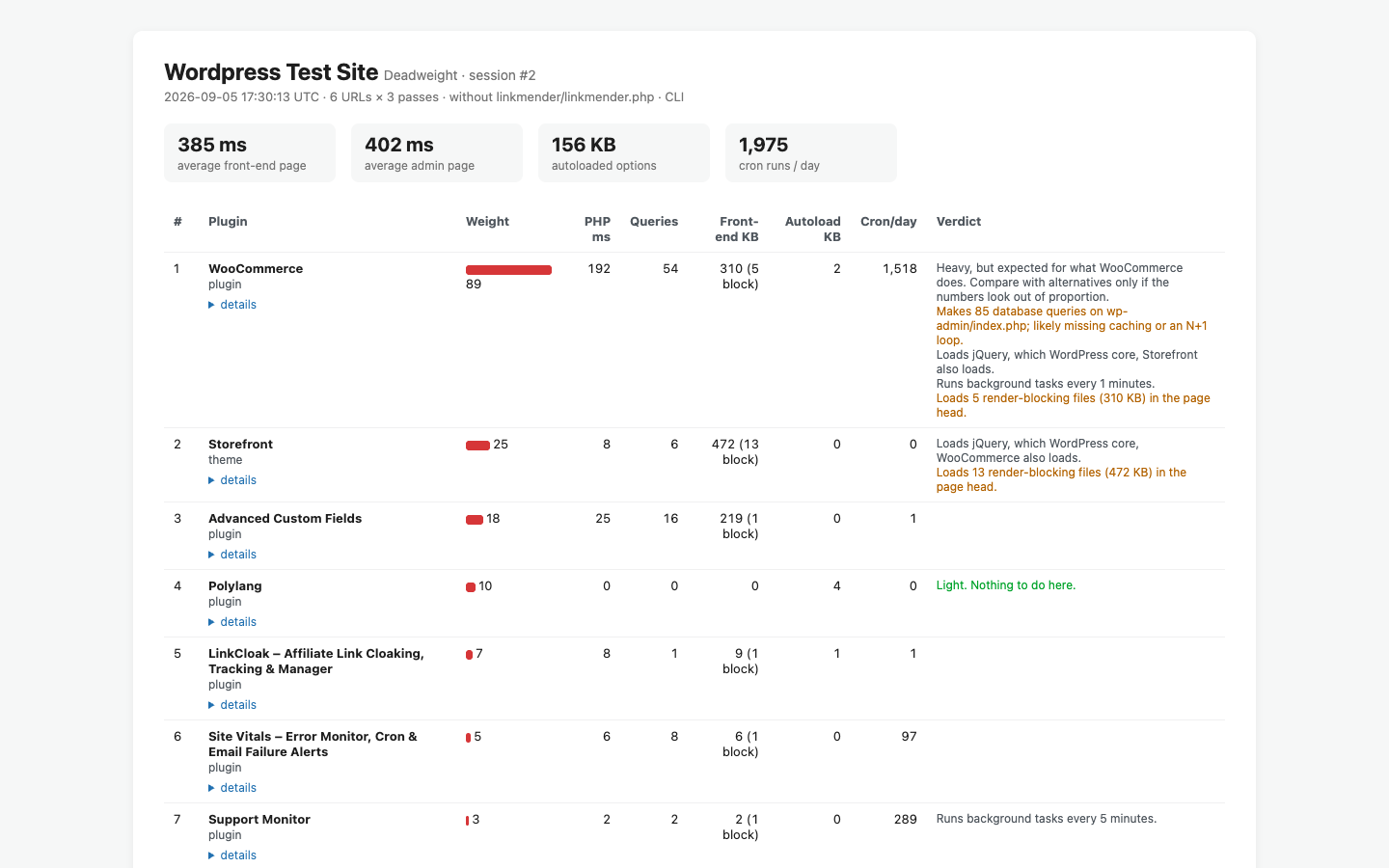The width and height of the screenshot is (1389, 868).
Task: Click the Plugin column header
Action: point(228,222)
